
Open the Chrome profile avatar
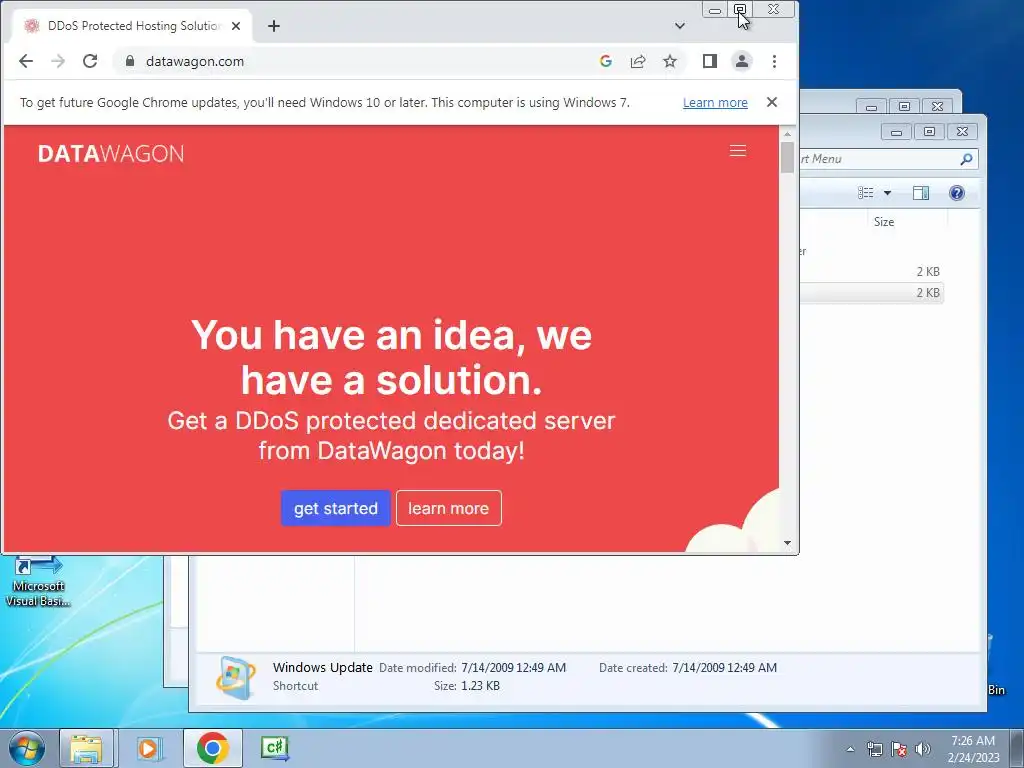click(742, 61)
